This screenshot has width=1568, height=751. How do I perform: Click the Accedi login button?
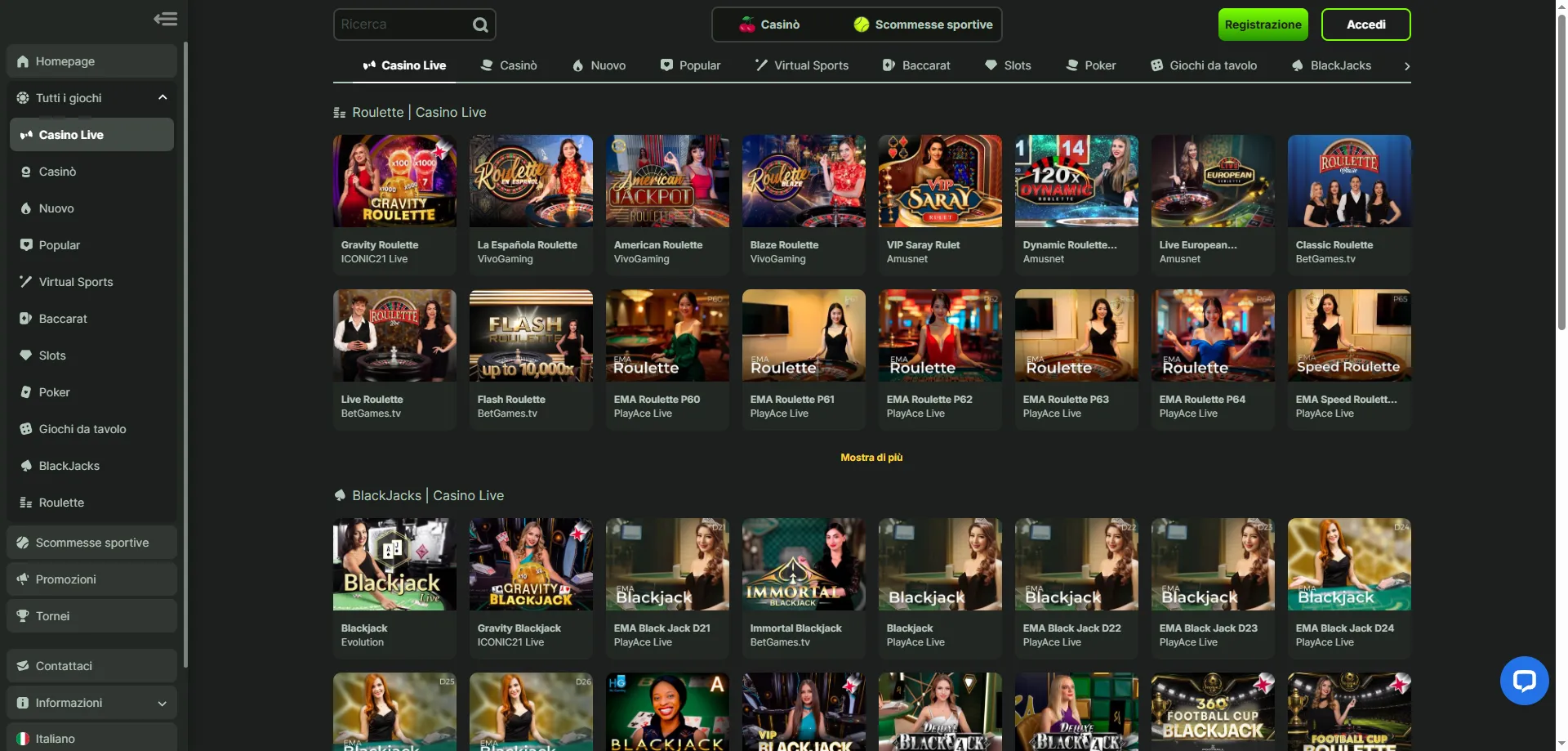point(1365,25)
